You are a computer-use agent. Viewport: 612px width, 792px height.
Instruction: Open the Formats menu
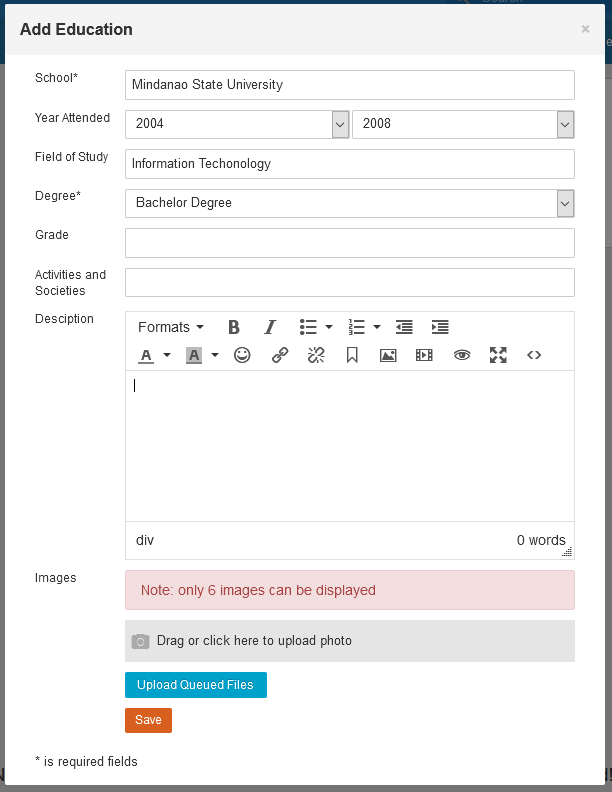click(170, 327)
